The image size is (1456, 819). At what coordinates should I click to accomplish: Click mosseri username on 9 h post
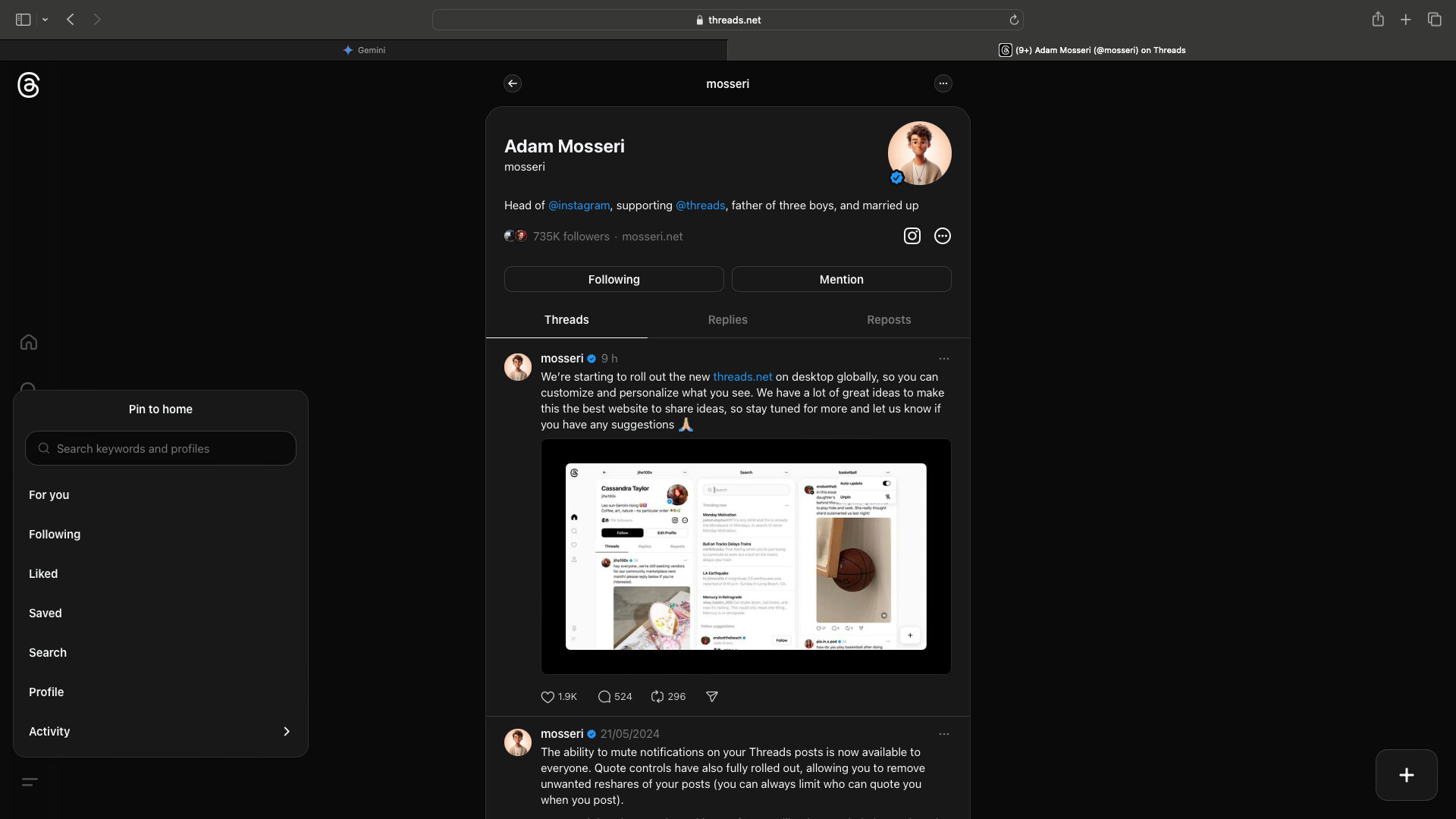pyautogui.click(x=562, y=359)
